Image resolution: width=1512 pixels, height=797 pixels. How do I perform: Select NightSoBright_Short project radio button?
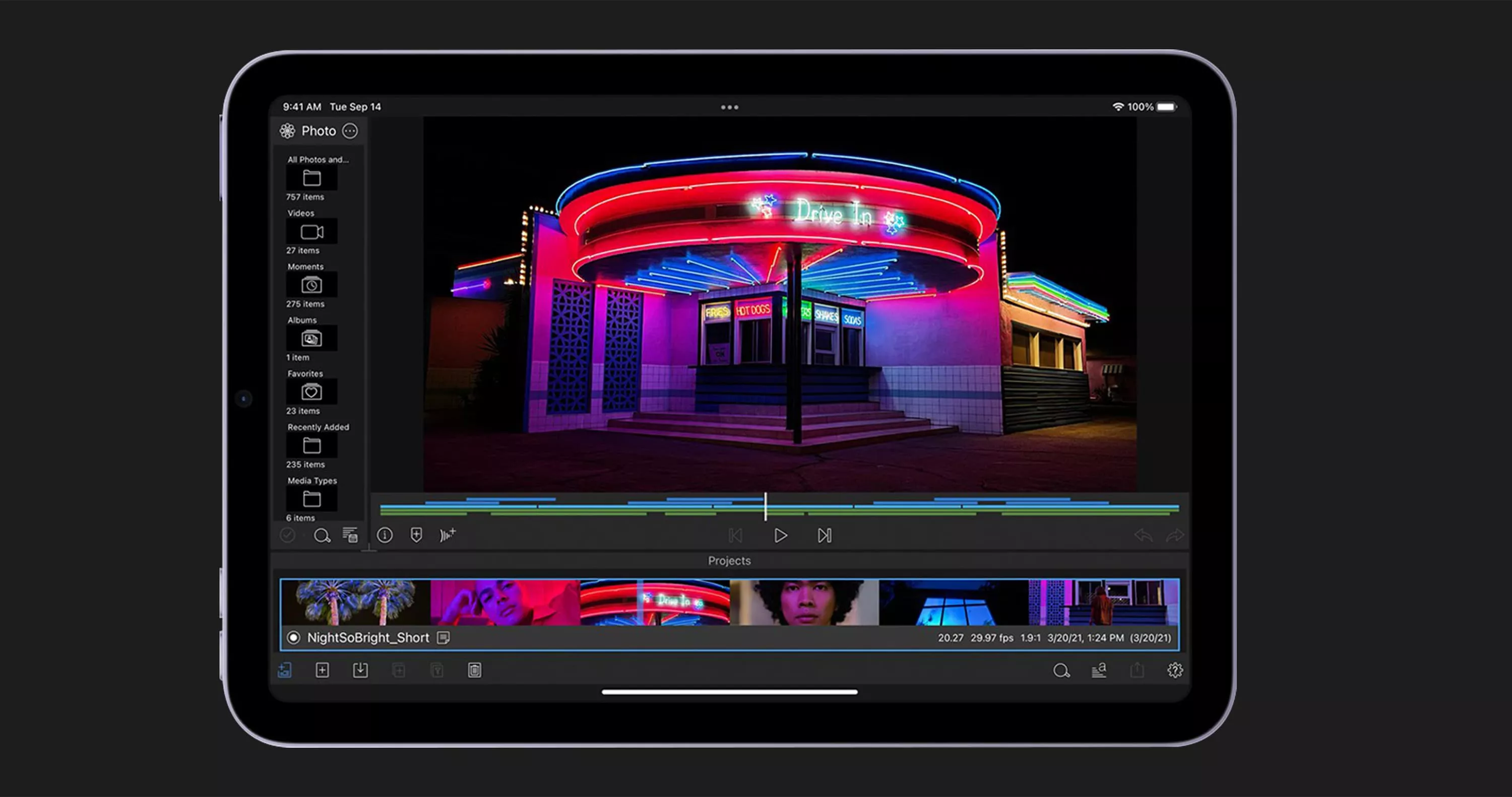(293, 637)
